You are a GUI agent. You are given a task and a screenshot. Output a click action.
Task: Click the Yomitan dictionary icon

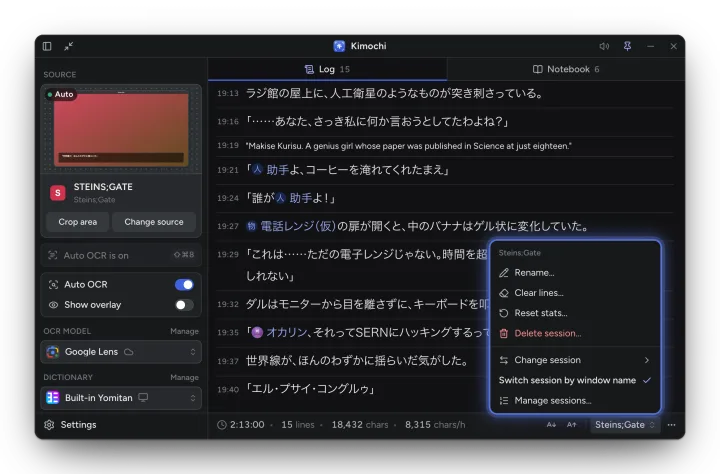53,398
